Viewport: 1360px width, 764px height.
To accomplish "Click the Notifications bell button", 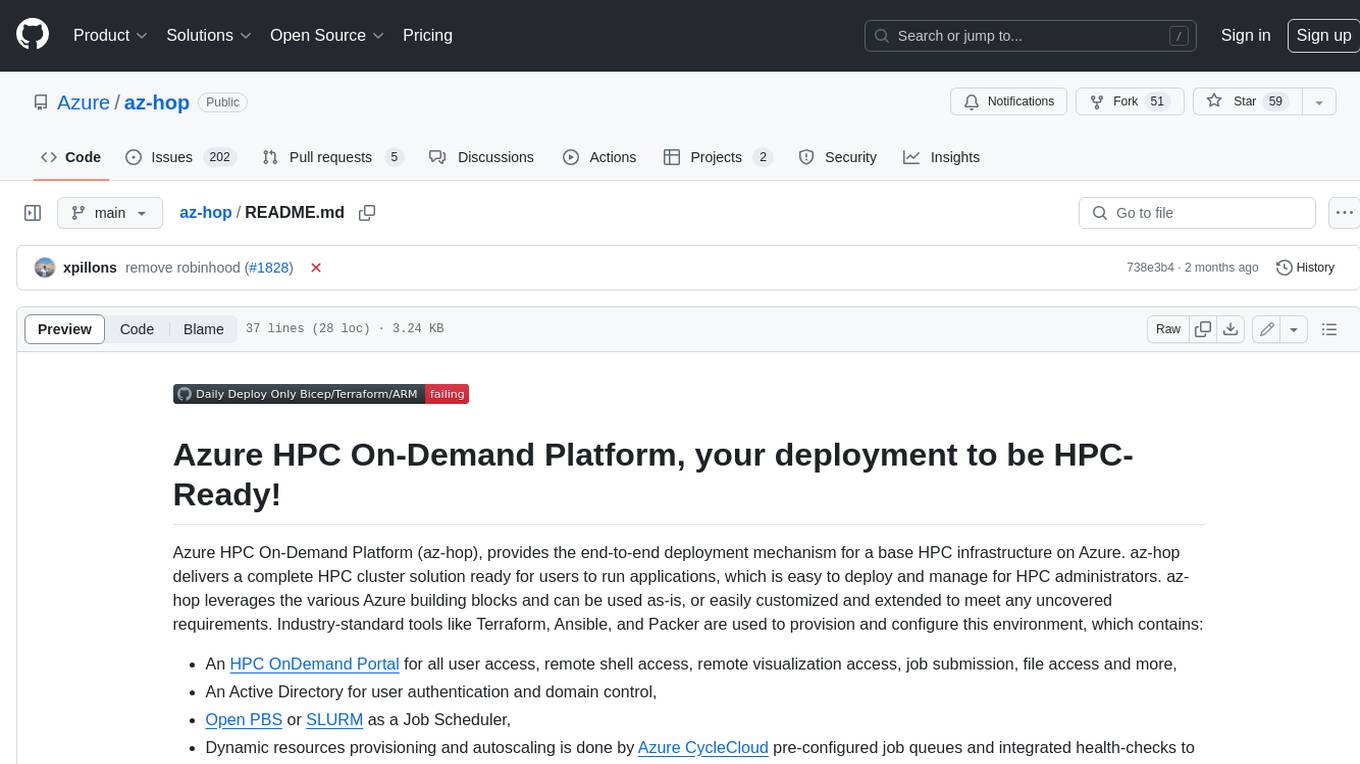I will [1008, 102].
